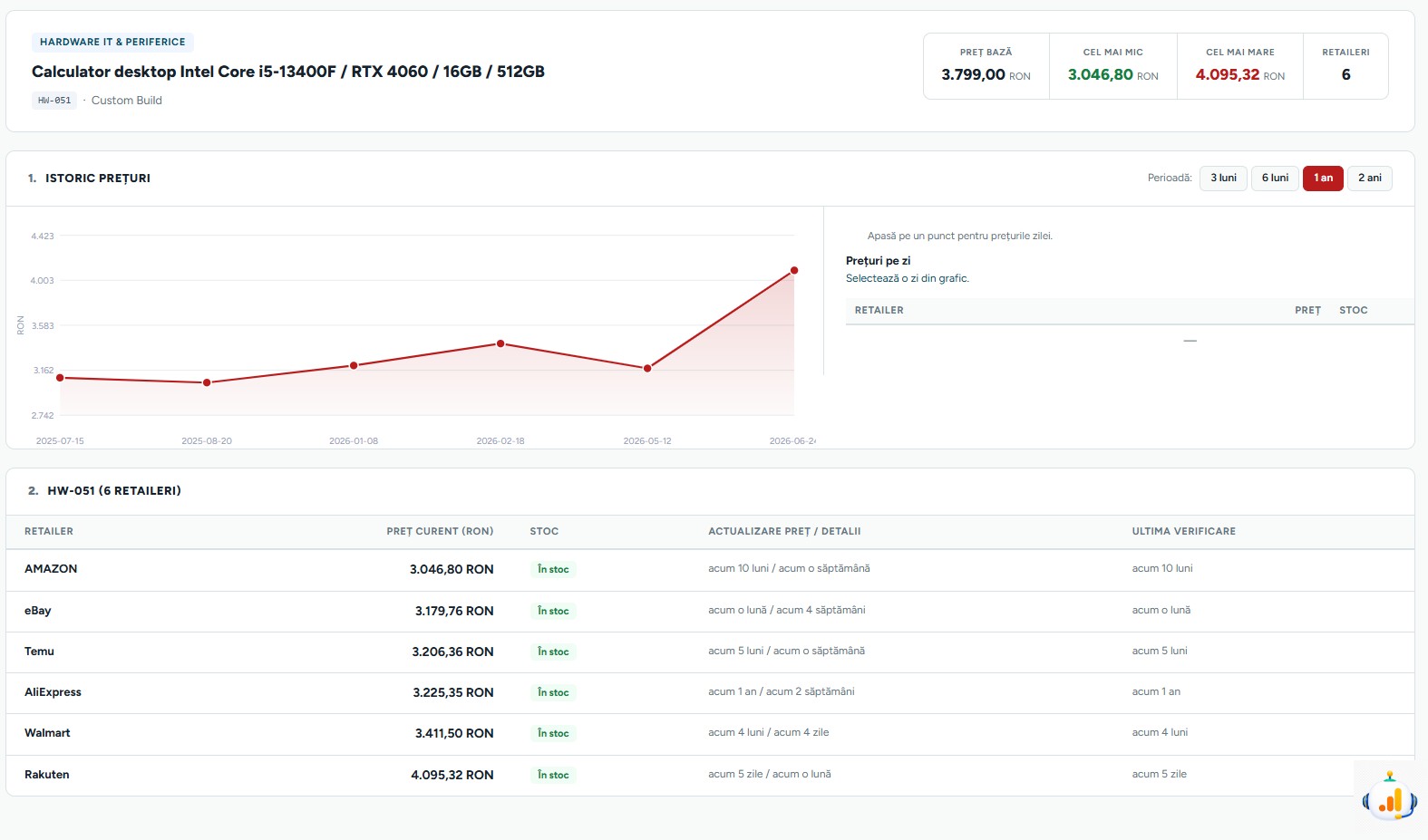Select the 1 an period button
The width and height of the screenshot is (1428, 840).
[1323, 179]
